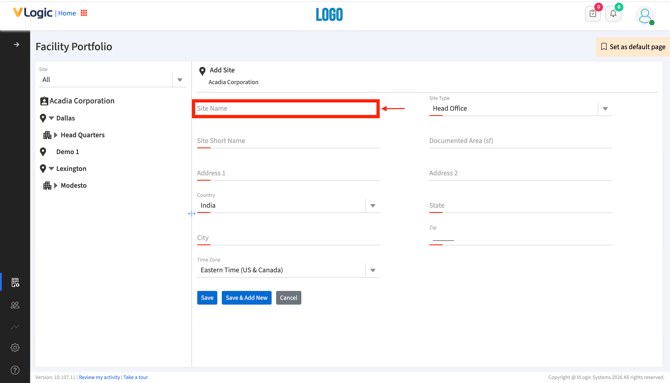Click the Dallas location pin icon
The image size is (670, 383).
43,118
